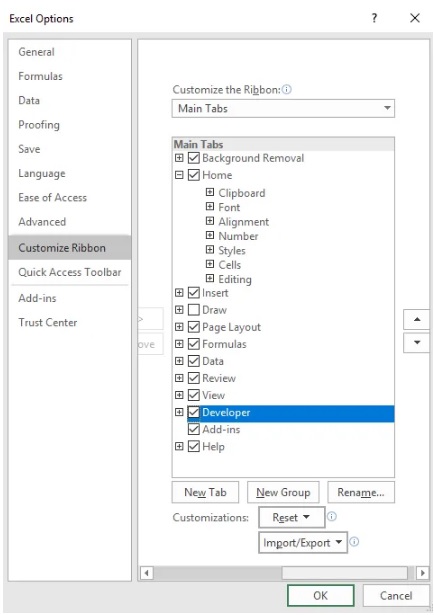Open the Main Tabs dropdown

pos(283,108)
